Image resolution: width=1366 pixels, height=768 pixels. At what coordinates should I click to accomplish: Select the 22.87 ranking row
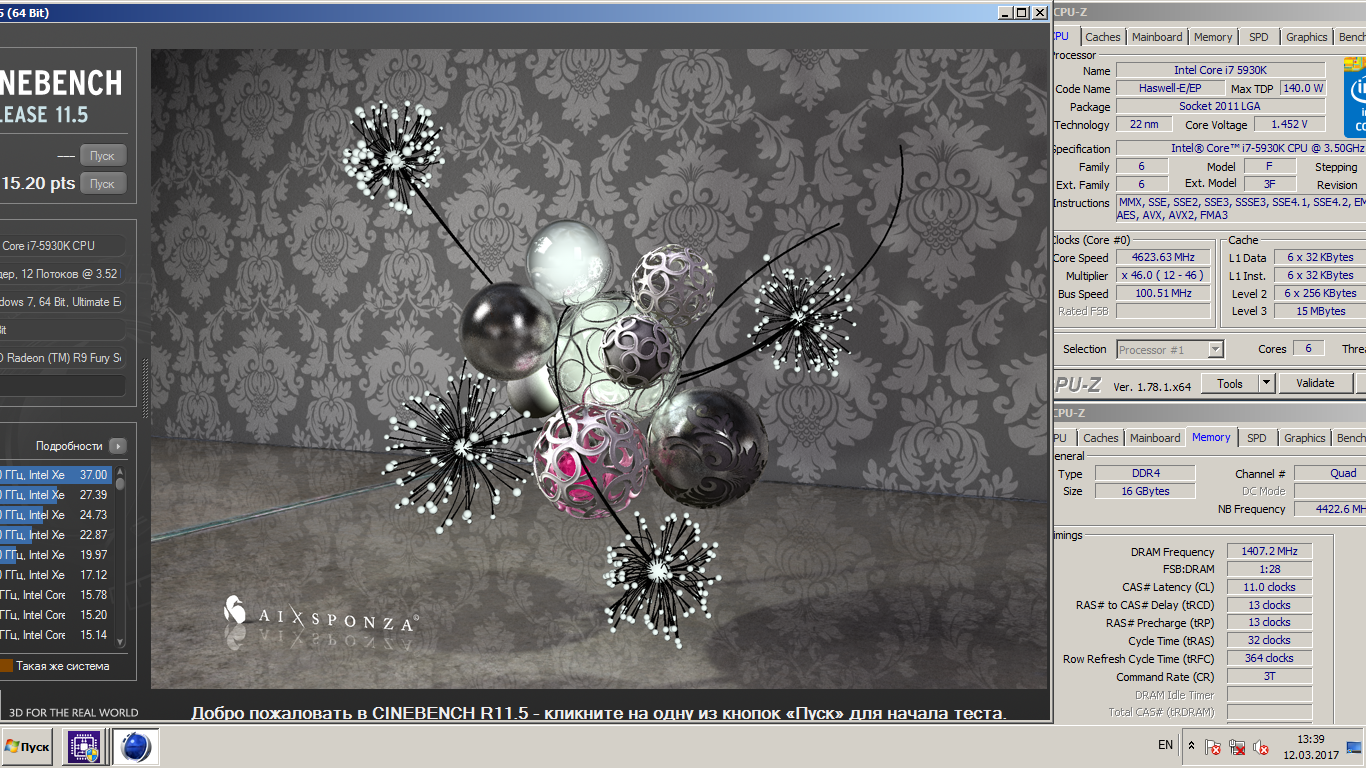(57, 535)
